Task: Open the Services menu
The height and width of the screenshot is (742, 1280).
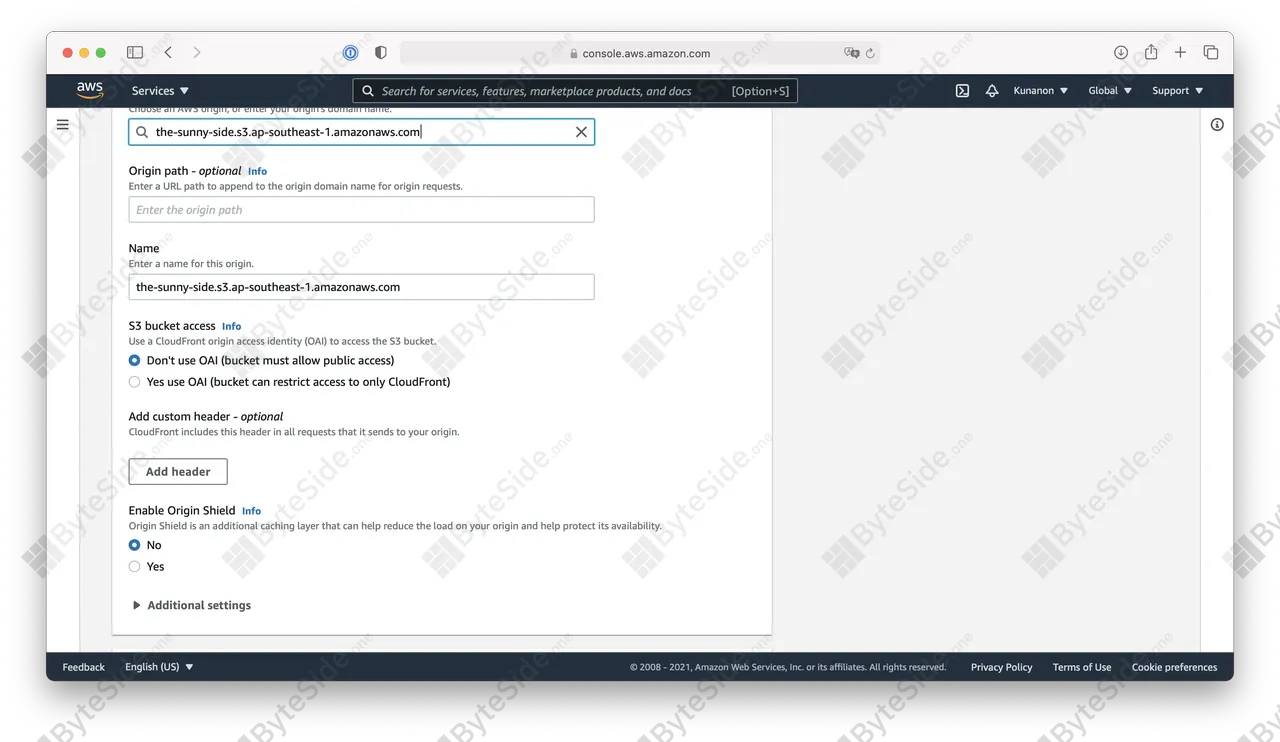Action: [x=160, y=91]
